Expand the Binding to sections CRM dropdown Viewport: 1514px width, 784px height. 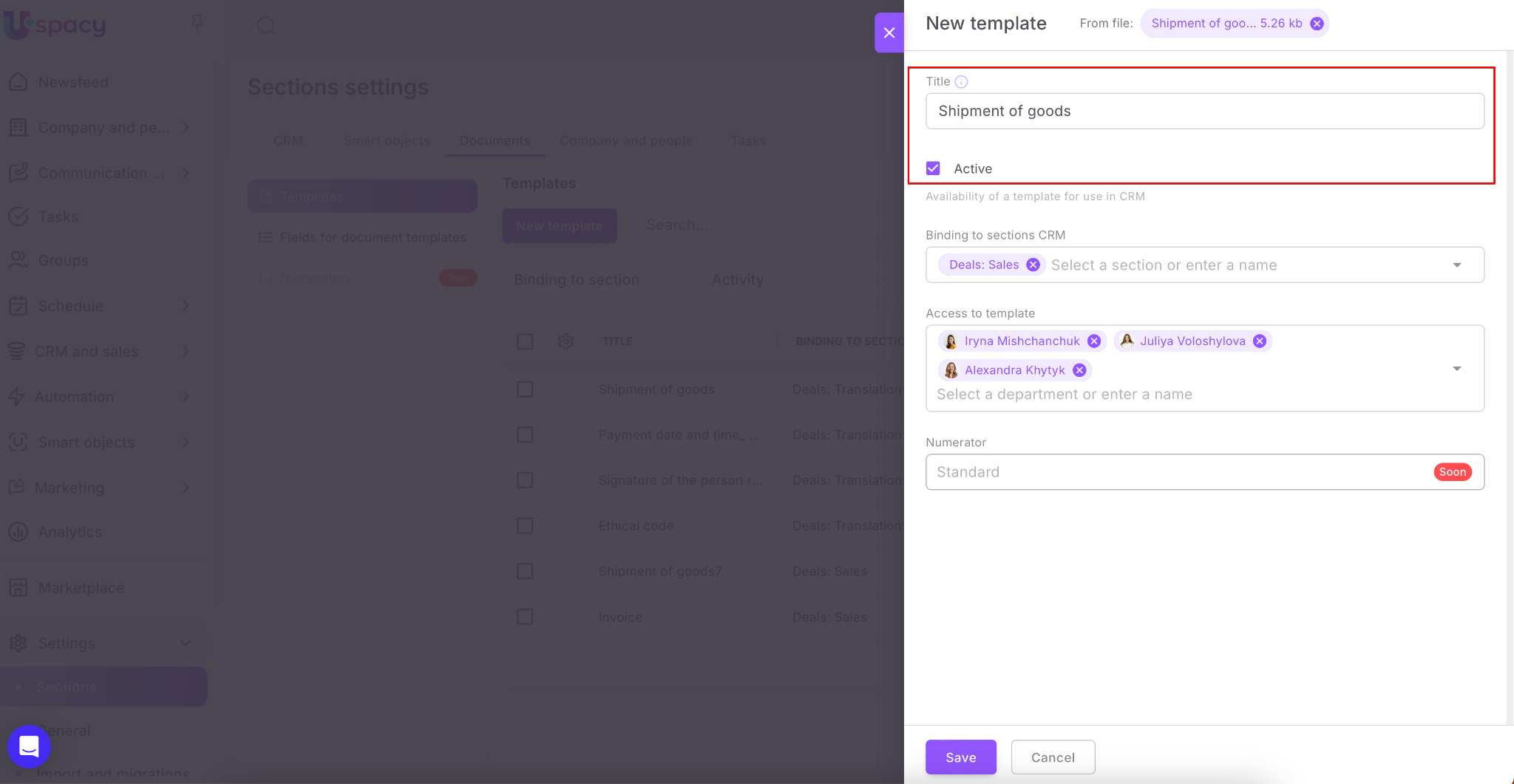(1456, 265)
